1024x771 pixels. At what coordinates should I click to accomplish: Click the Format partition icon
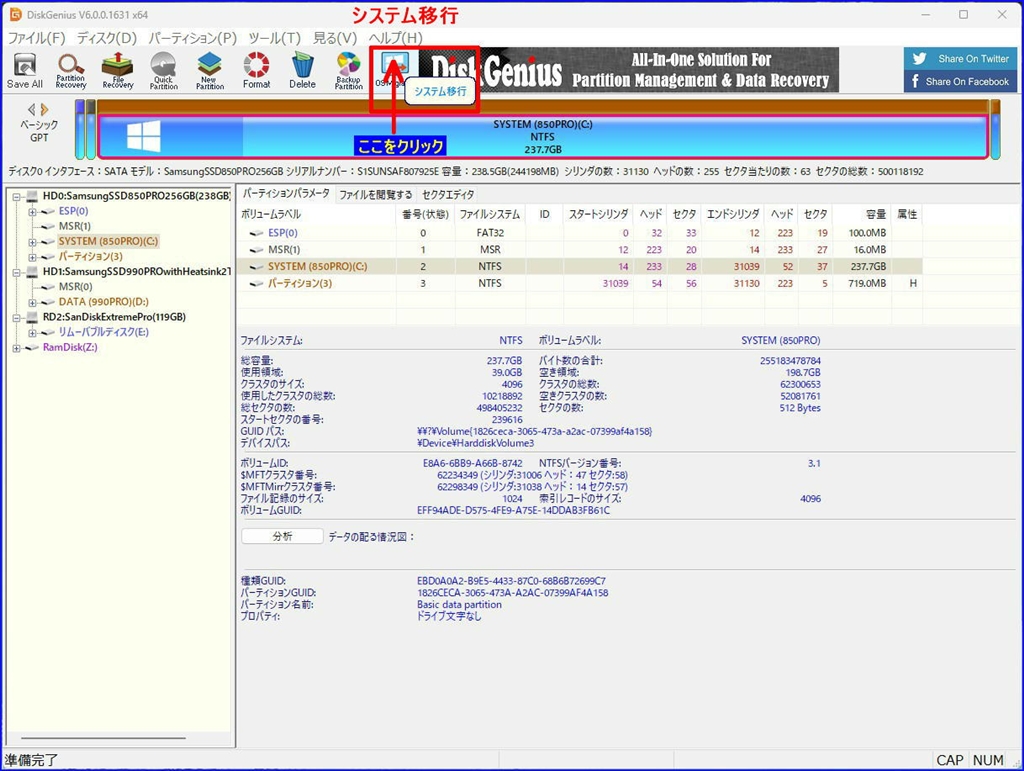pos(256,69)
